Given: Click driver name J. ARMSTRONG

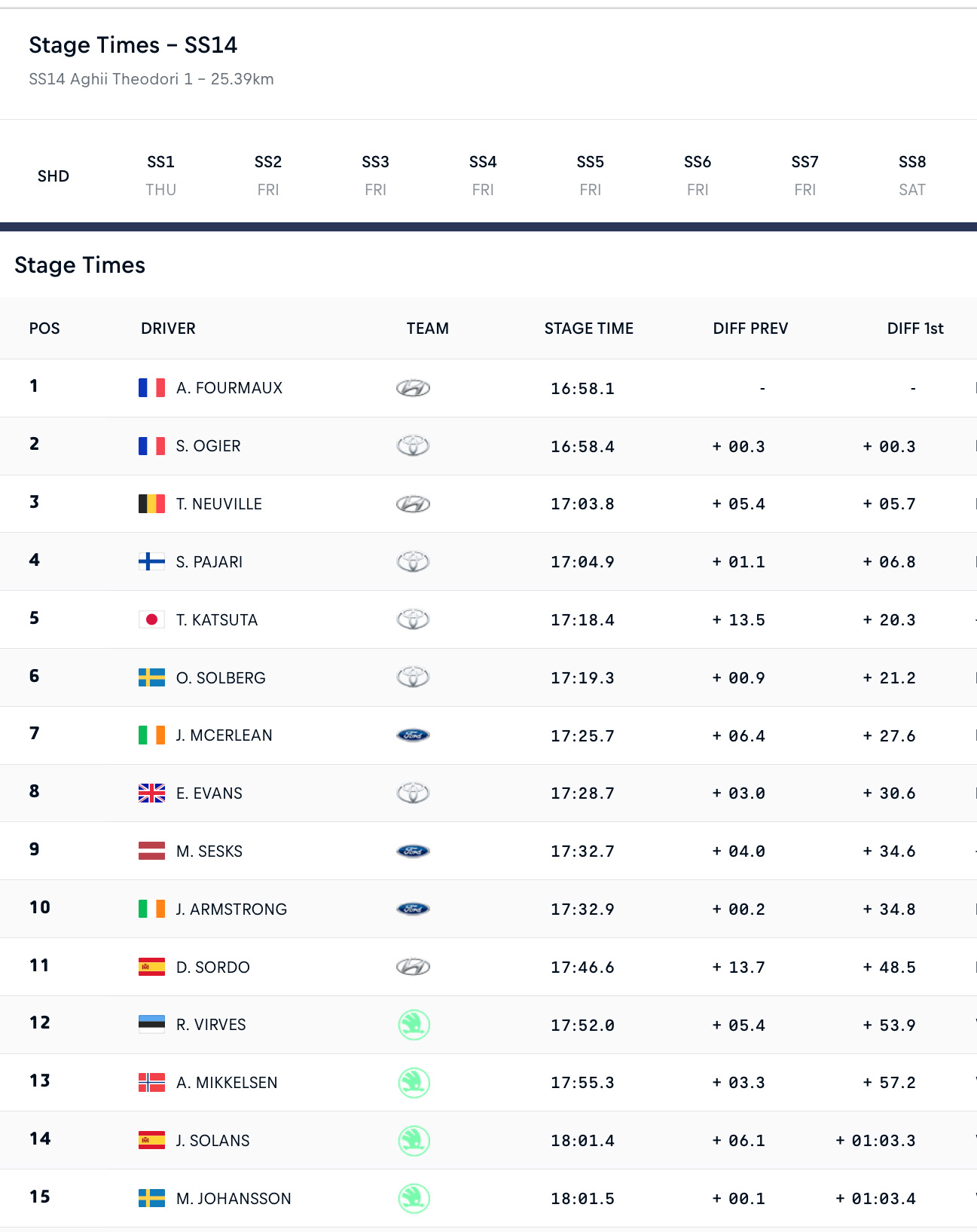Looking at the screenshot, I should click(231, 909).
